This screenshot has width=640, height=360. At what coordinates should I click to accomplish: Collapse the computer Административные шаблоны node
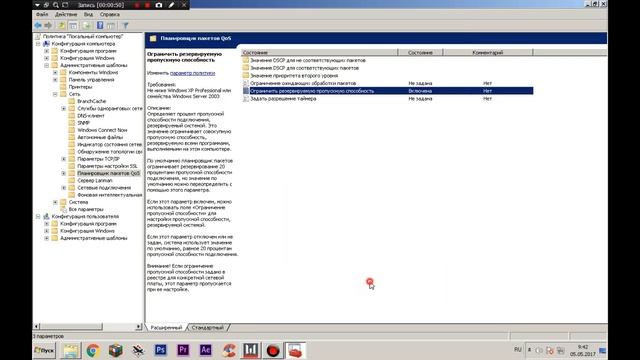pyautogui.click(x=47, y=65)
